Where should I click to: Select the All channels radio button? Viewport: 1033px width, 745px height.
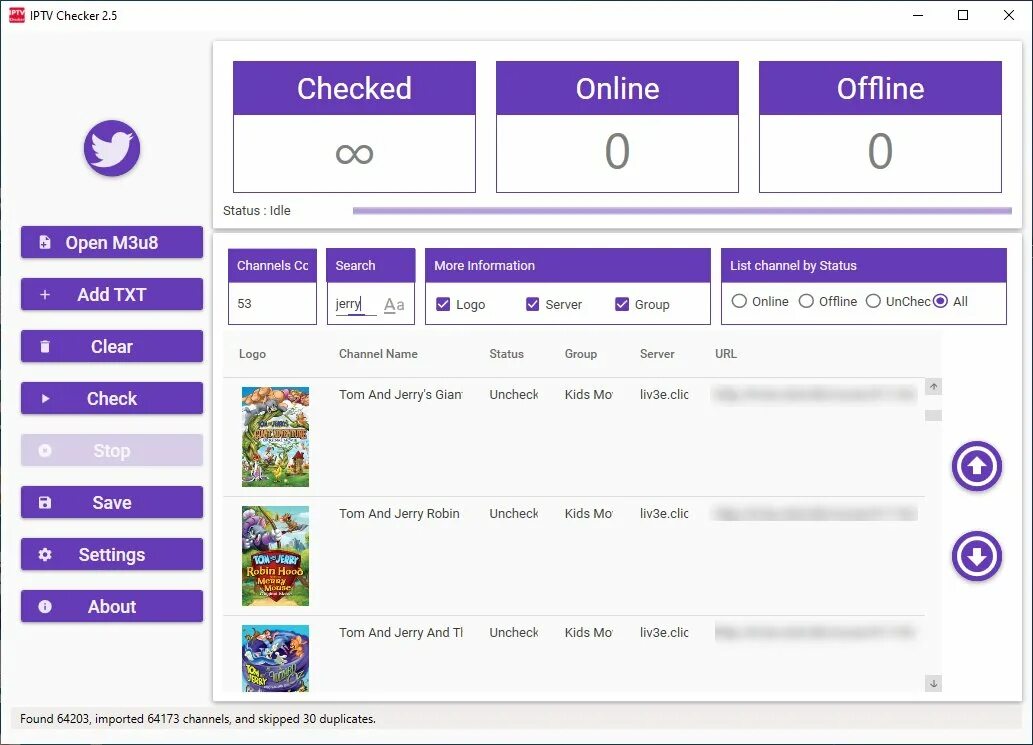click(940, 300)
